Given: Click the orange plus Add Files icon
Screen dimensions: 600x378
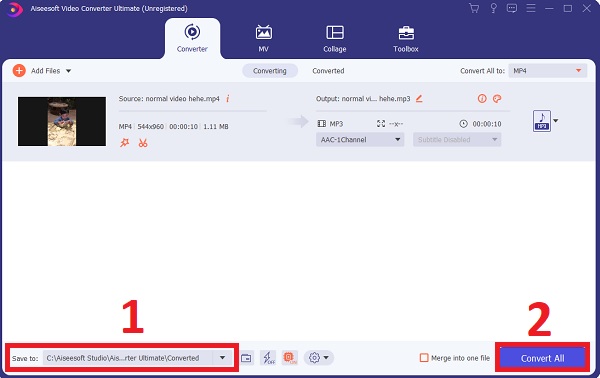Looking at the screenshot, I should 19,71.
